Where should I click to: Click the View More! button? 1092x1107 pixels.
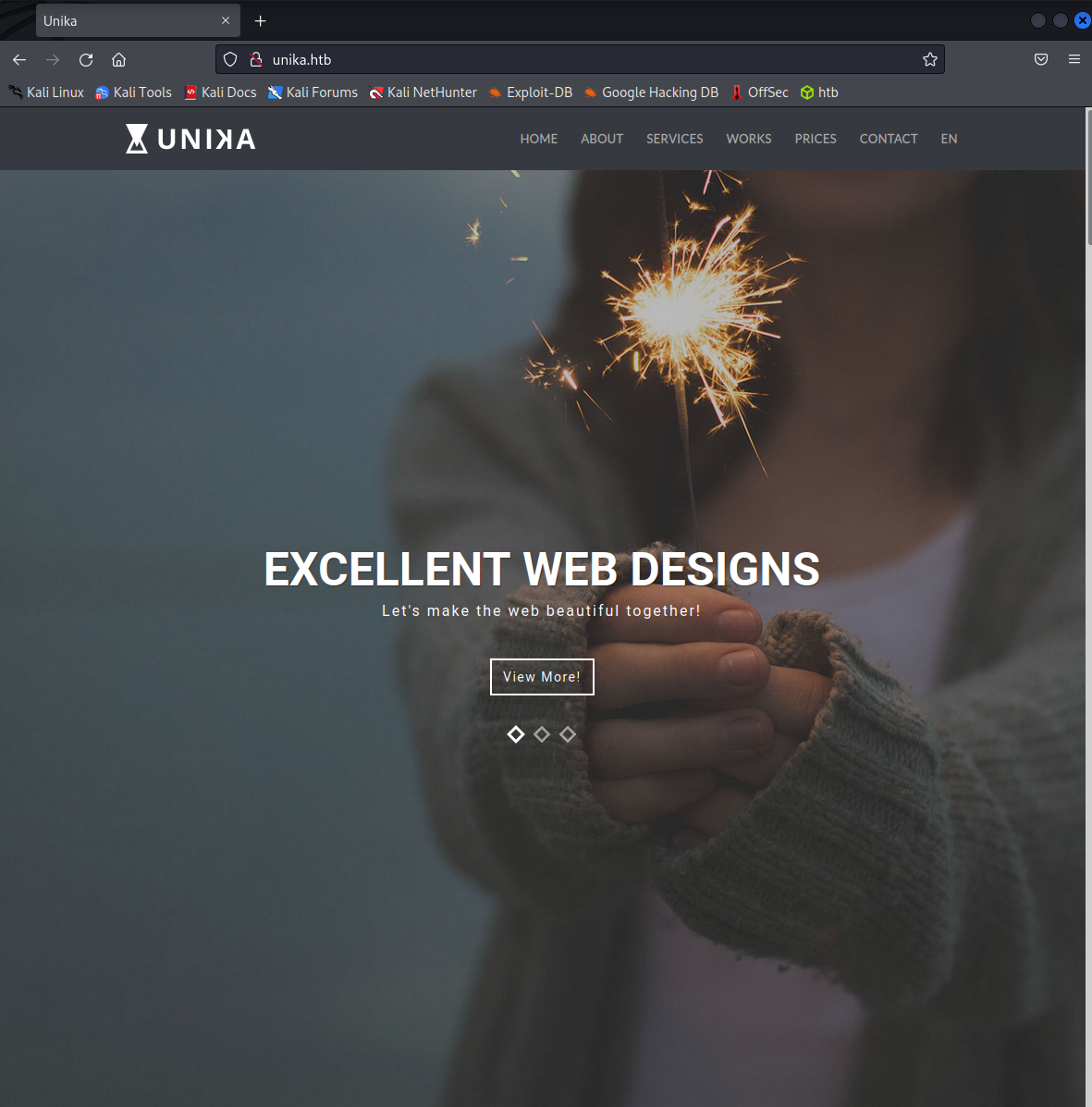542,676
